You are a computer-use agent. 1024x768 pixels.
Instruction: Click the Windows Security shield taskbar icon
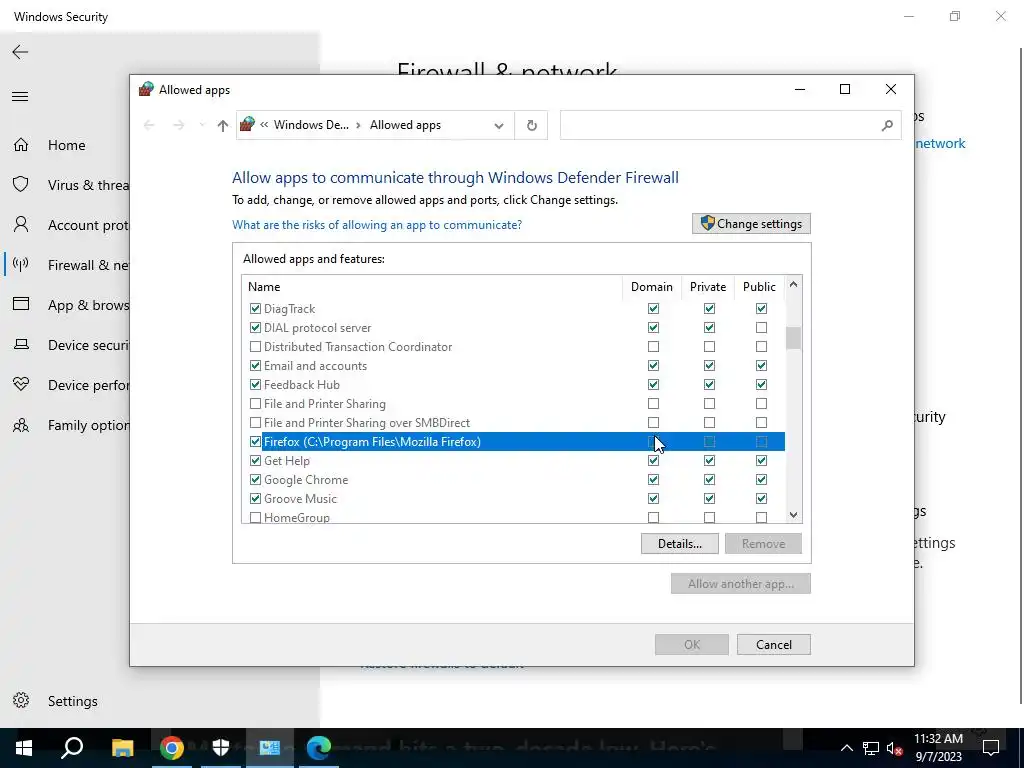coord(221,748)
